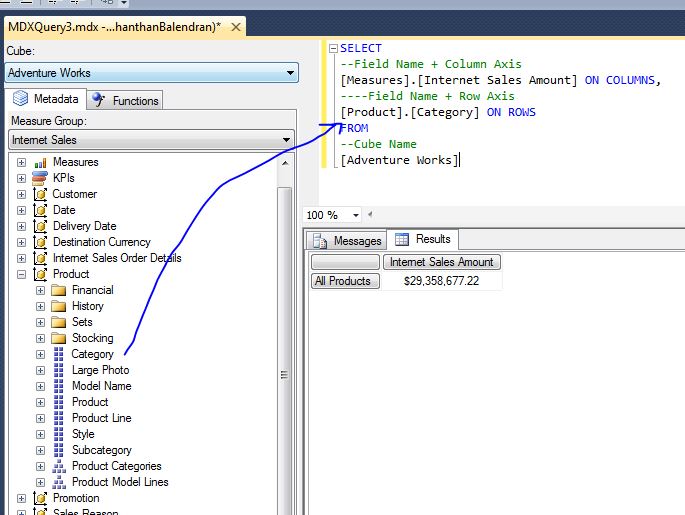Click the Model Name attribute icon
The height and width of the screenshot is (515, 685).
59,386
